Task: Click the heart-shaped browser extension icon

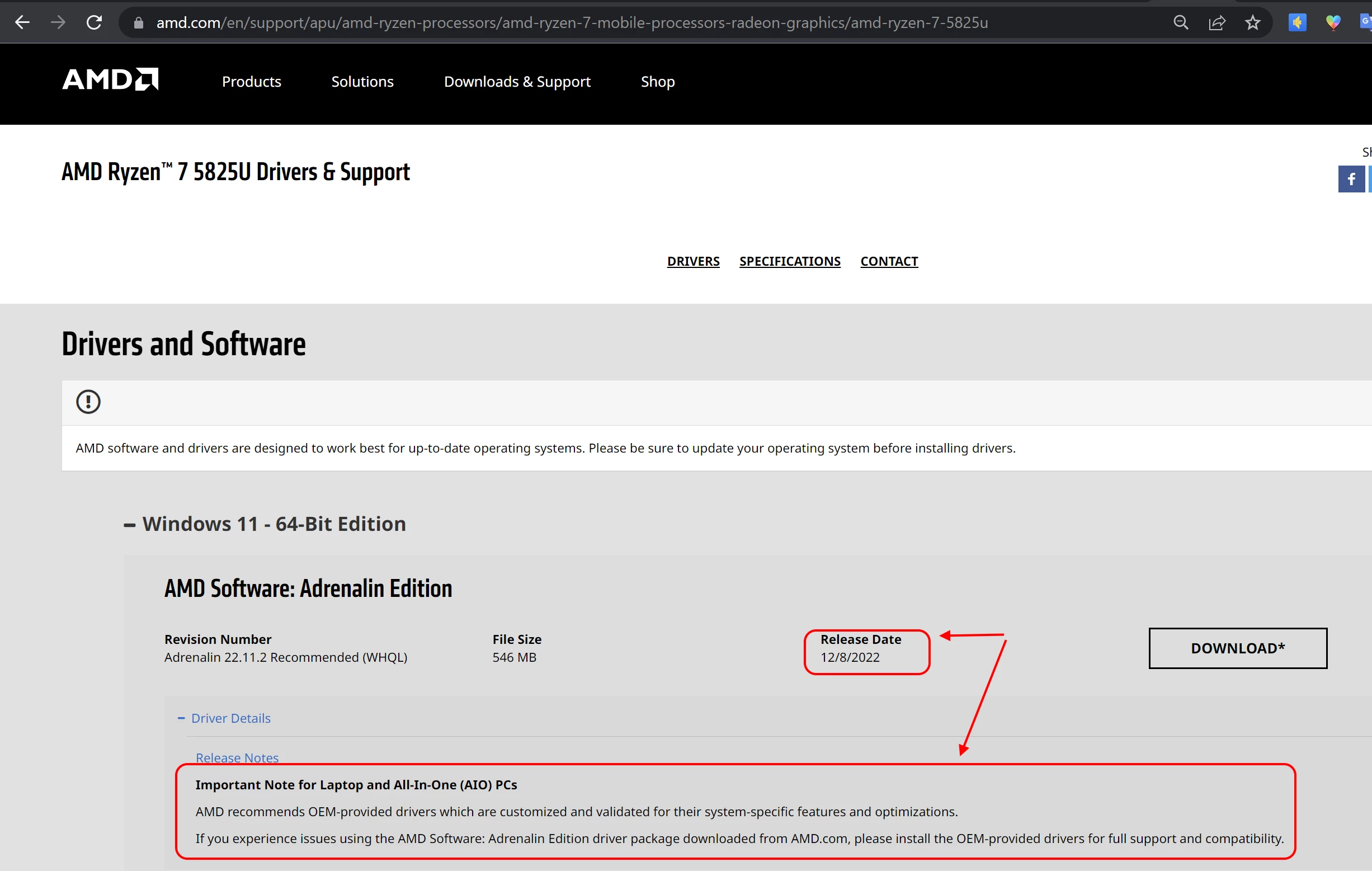Action: point(1333,23)
